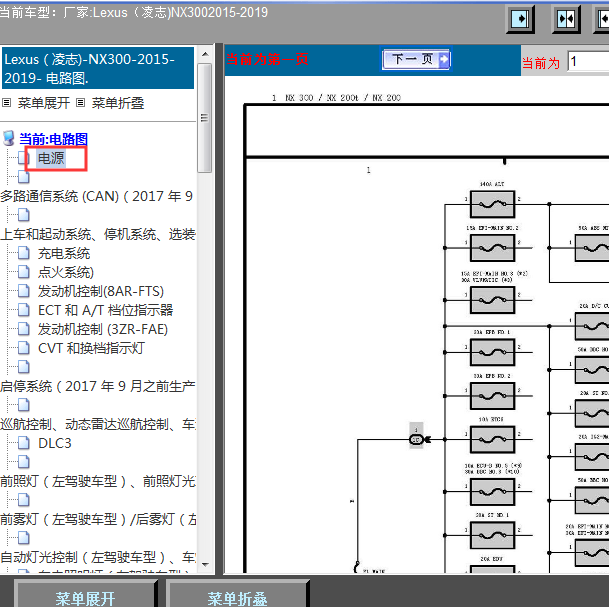Click sidebar scrollbar down arrow
609x607 pixels.
pyautogui.click(x=205, y=565)
